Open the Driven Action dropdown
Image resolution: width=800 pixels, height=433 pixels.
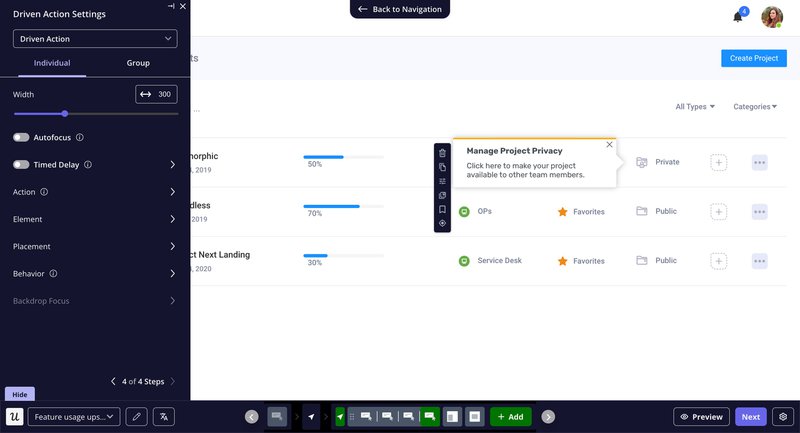pos(95,39)
